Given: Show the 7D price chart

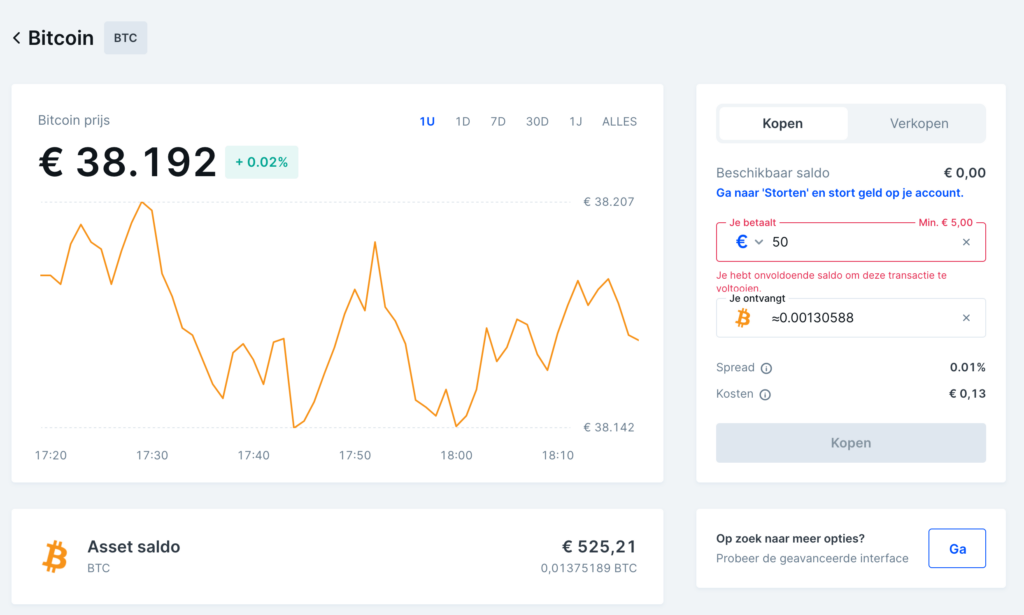Looking at the screenshot, I should 497,121.
